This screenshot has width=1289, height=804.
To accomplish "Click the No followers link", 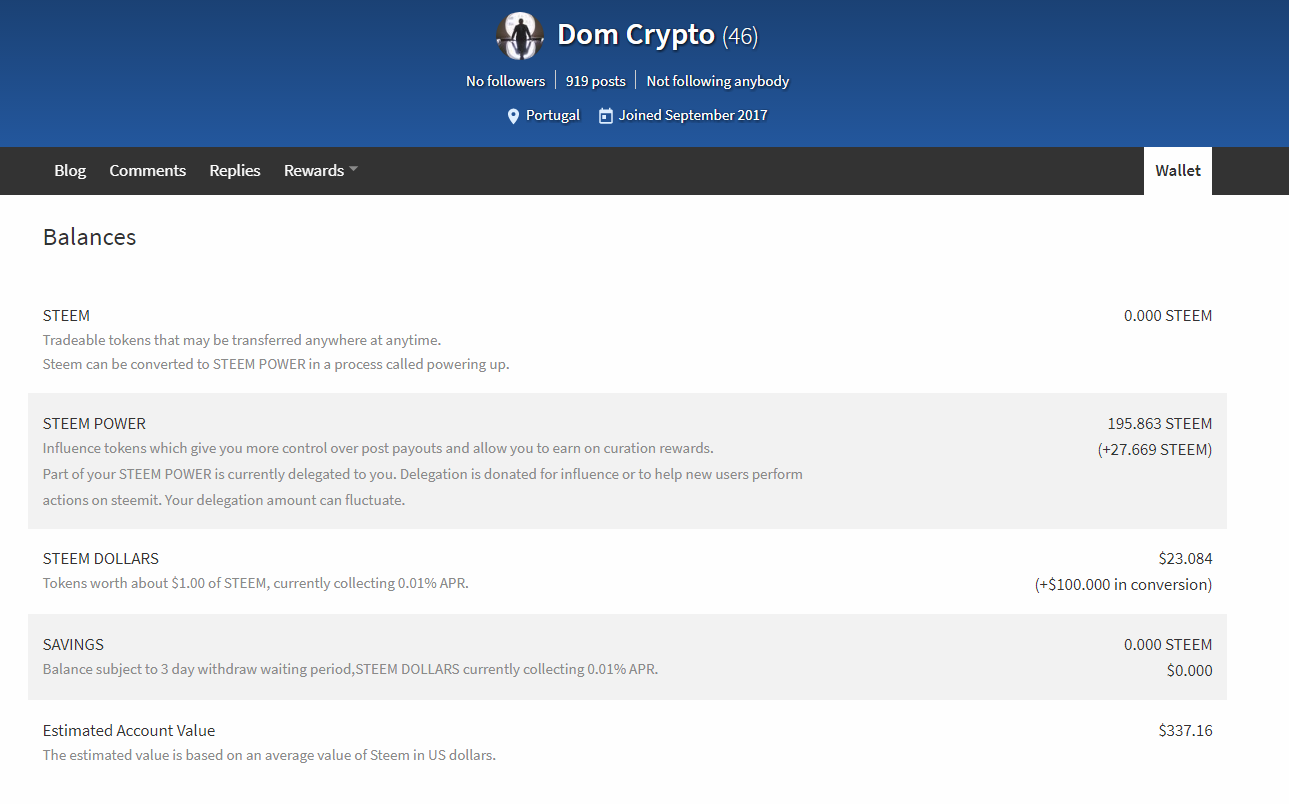I will coord(506,81).
